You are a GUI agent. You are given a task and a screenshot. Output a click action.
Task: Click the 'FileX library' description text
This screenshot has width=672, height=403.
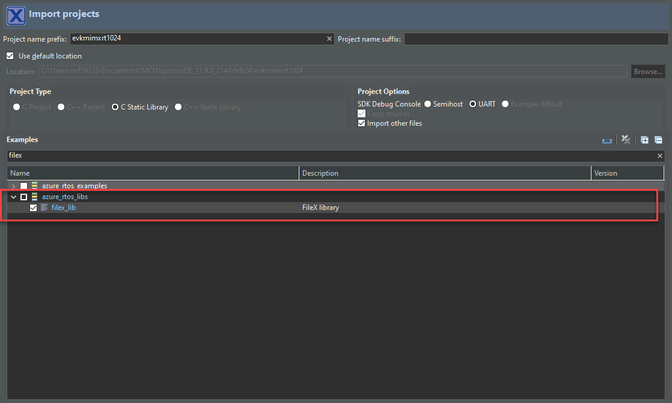(x=321, y=208)
